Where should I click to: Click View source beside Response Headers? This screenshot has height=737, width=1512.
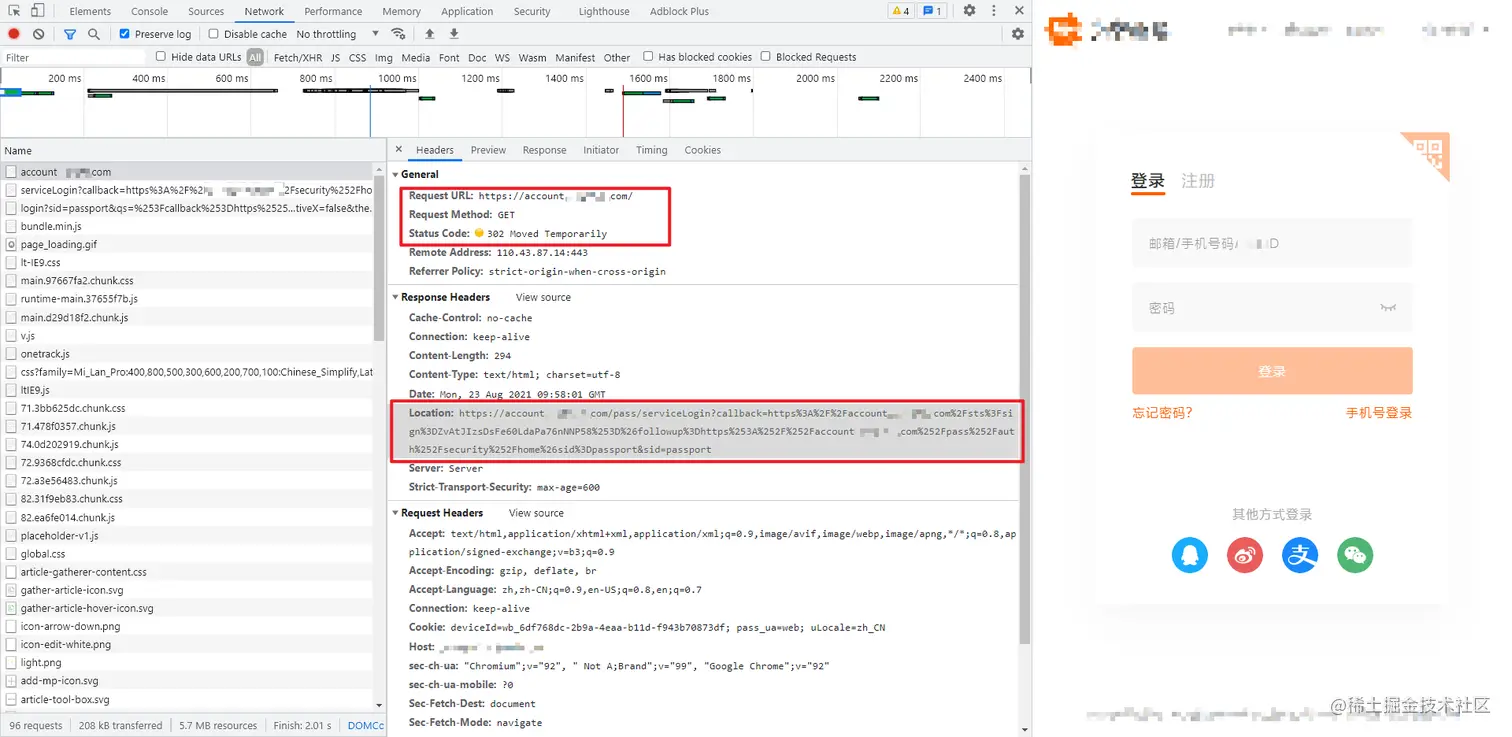coord(543,297)
